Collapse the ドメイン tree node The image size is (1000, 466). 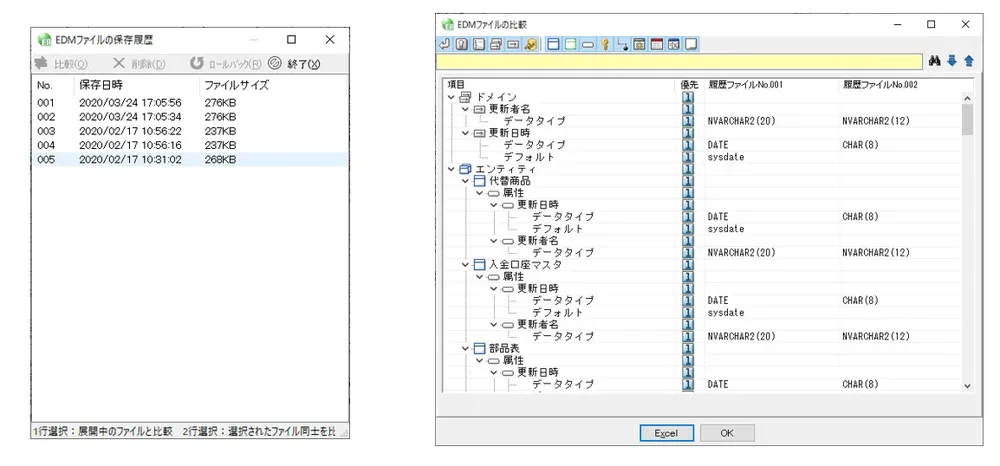tap(452, 97)
